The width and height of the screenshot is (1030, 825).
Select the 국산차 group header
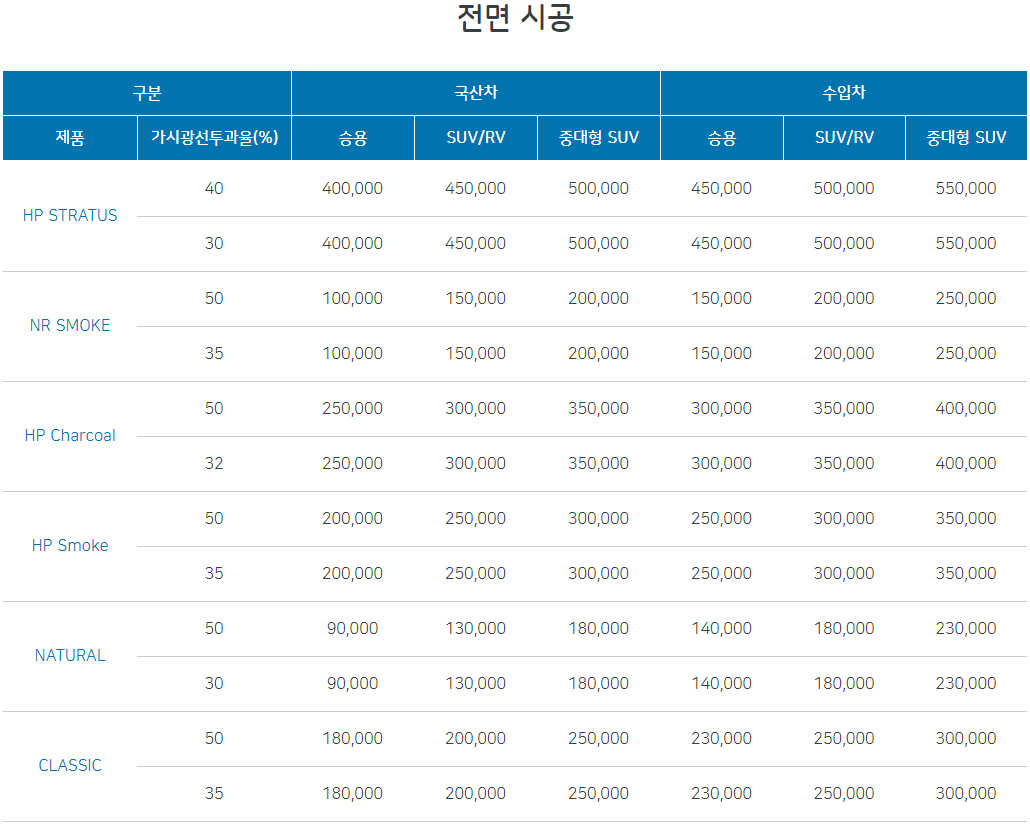pyautogui.click(x=476, y=93)
